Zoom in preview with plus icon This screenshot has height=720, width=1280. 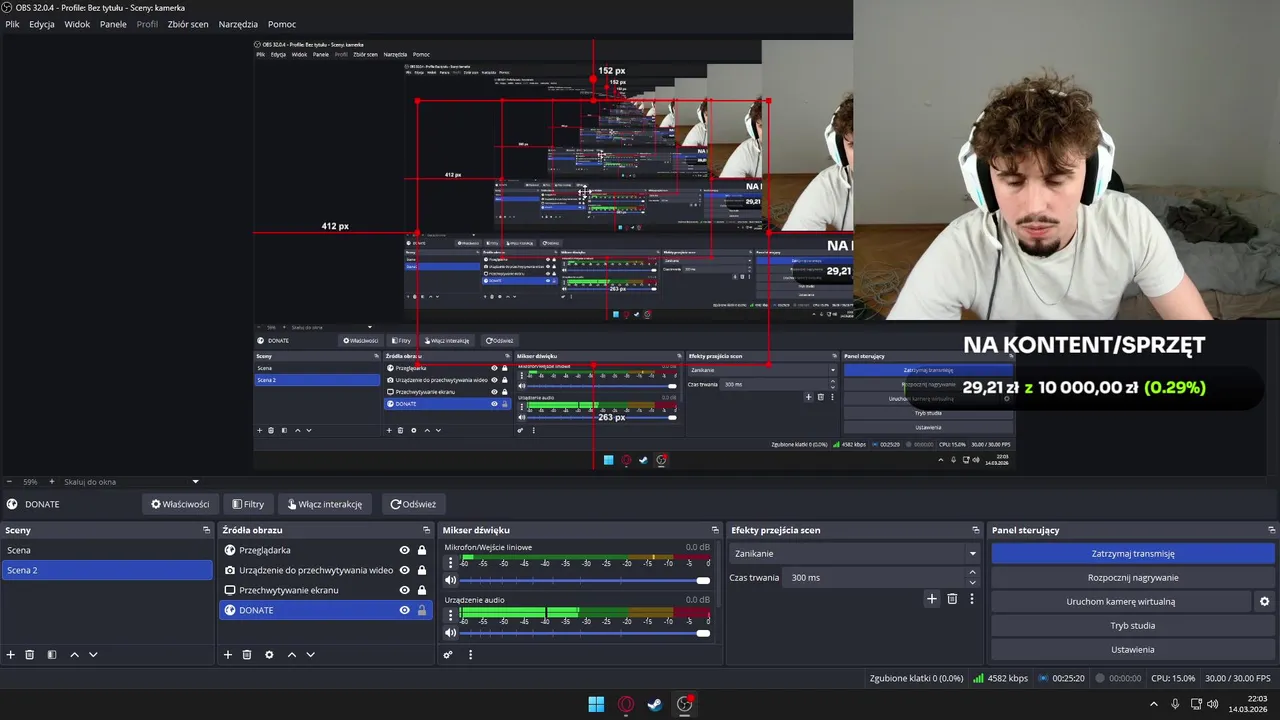(52, 482)
